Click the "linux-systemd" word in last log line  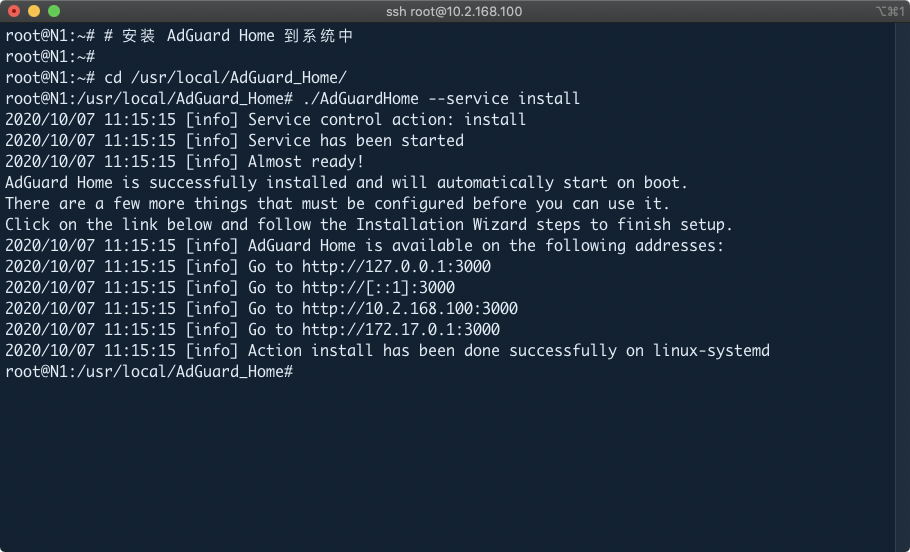pos(711,351)
